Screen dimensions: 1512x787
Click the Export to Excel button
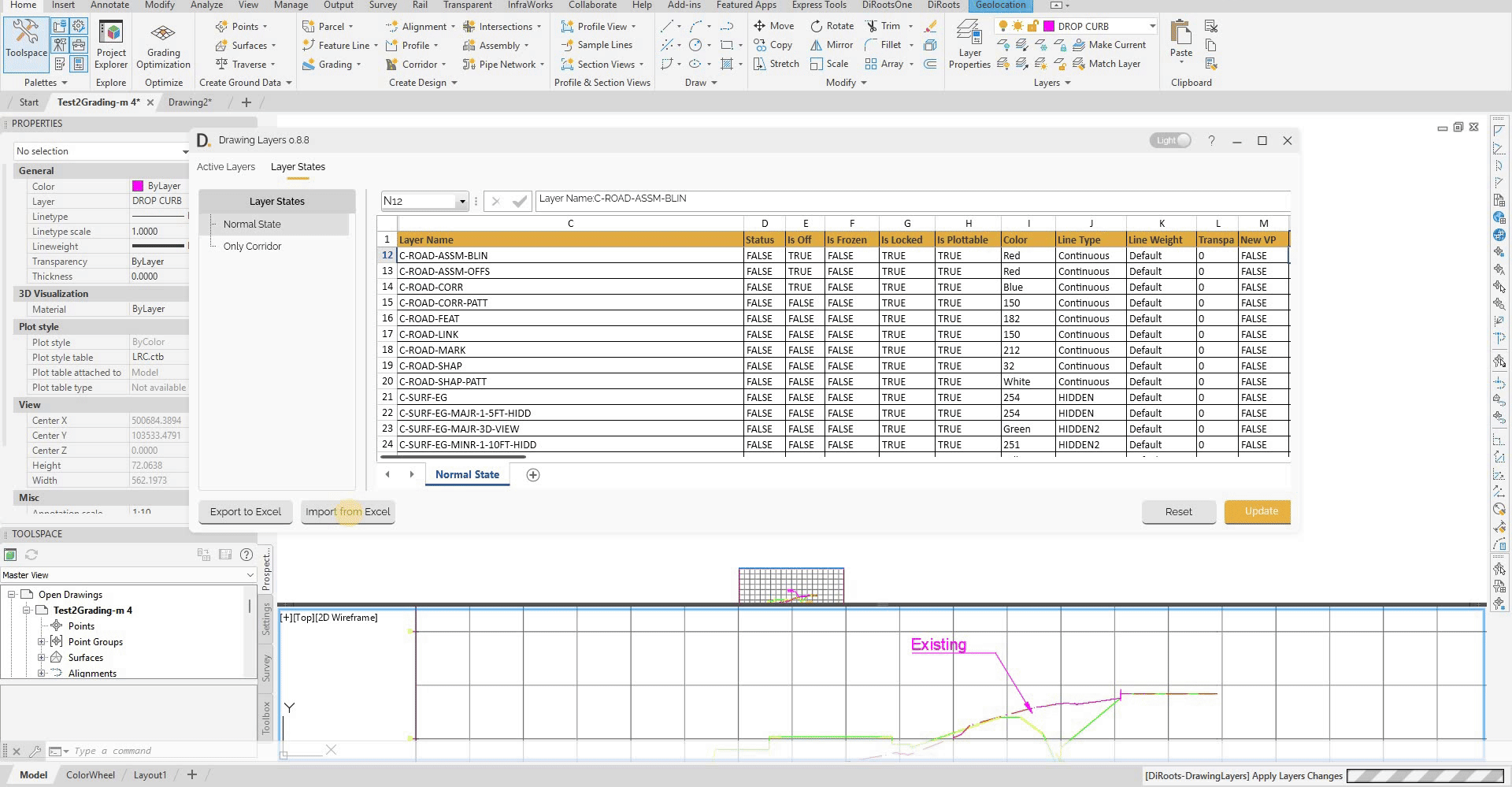(x=245, y=512)
